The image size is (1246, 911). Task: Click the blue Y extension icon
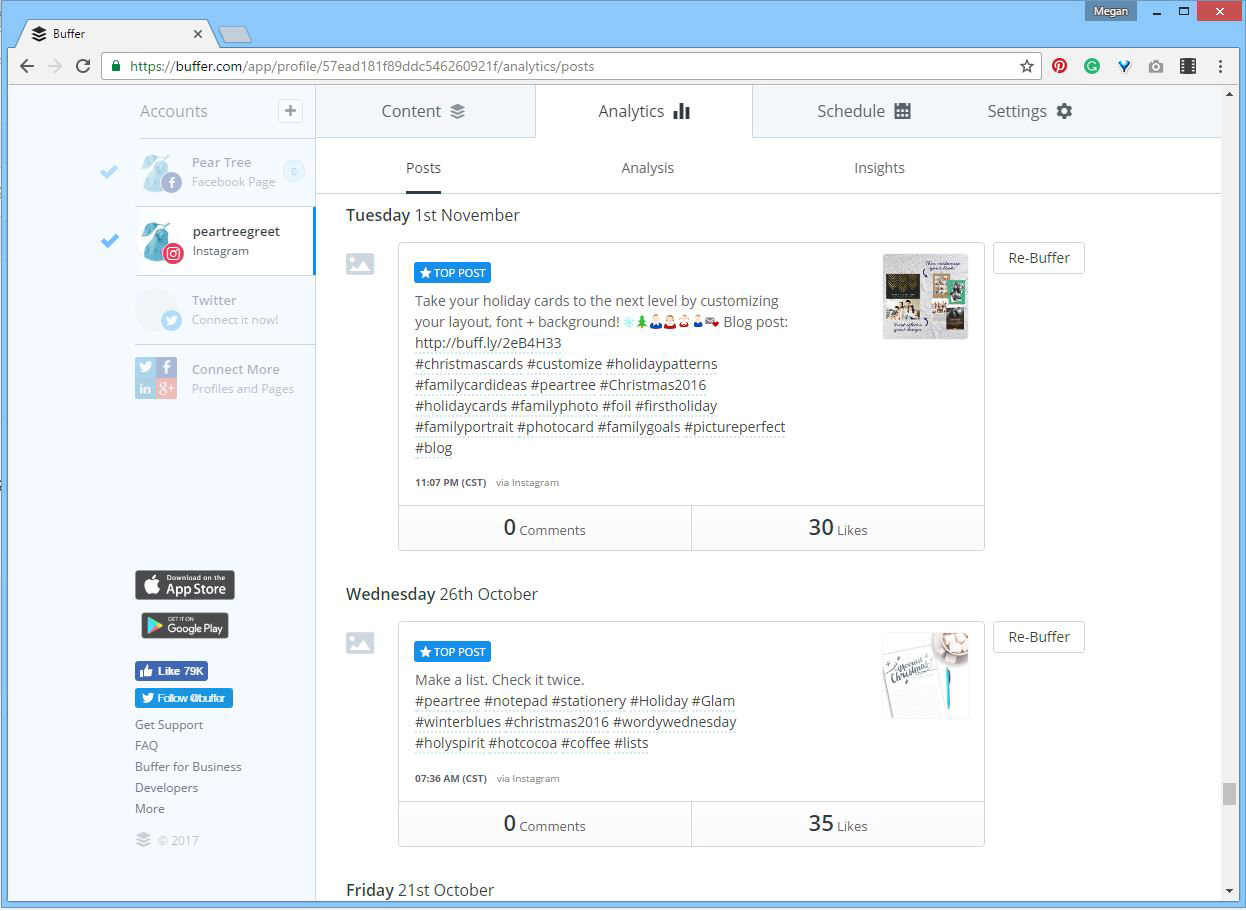pyautogui.click(x=1124, y=66)
